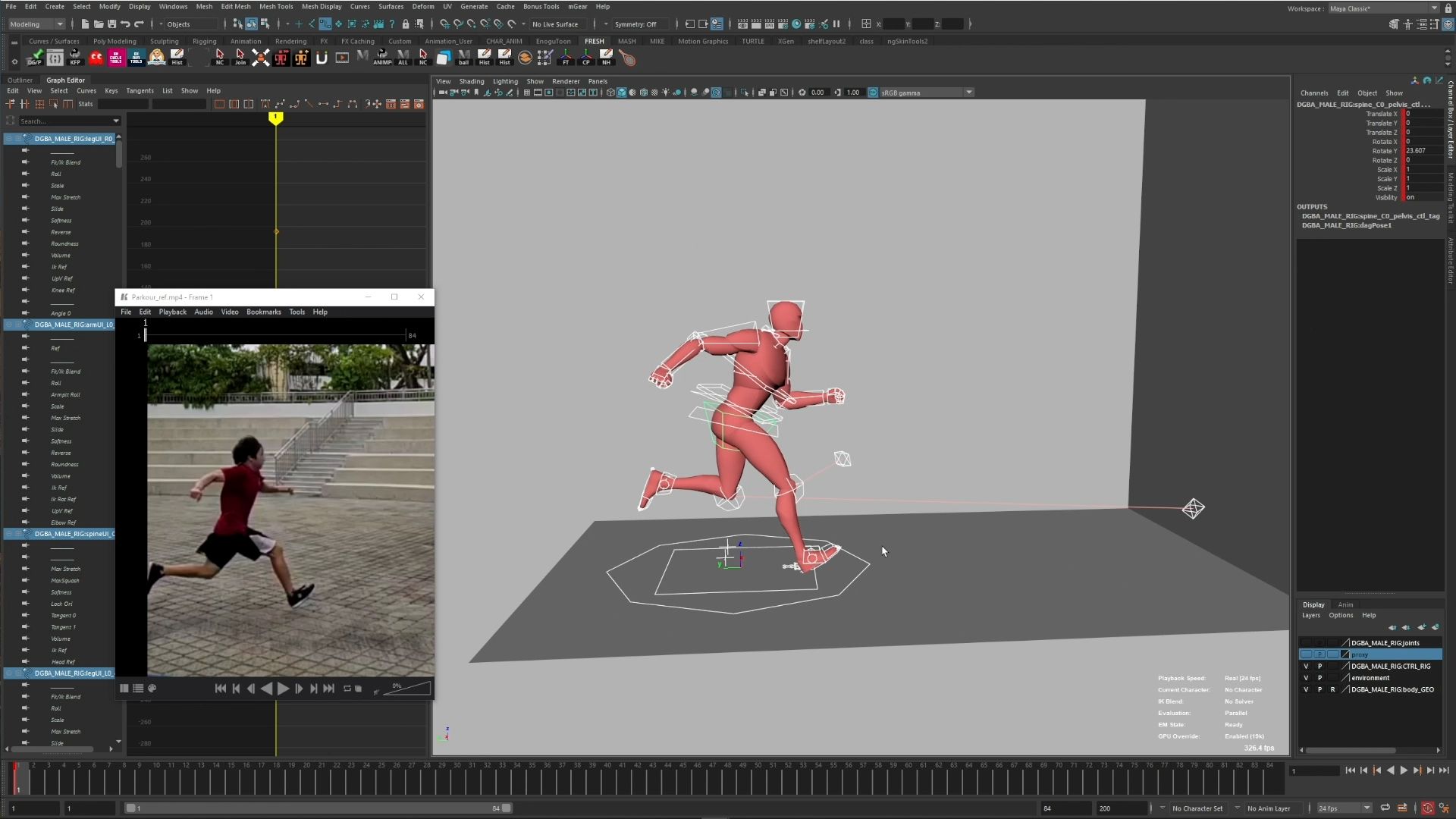
Task: Open the 24 fps frame rate dropdown
Action: pos(1345,808)
